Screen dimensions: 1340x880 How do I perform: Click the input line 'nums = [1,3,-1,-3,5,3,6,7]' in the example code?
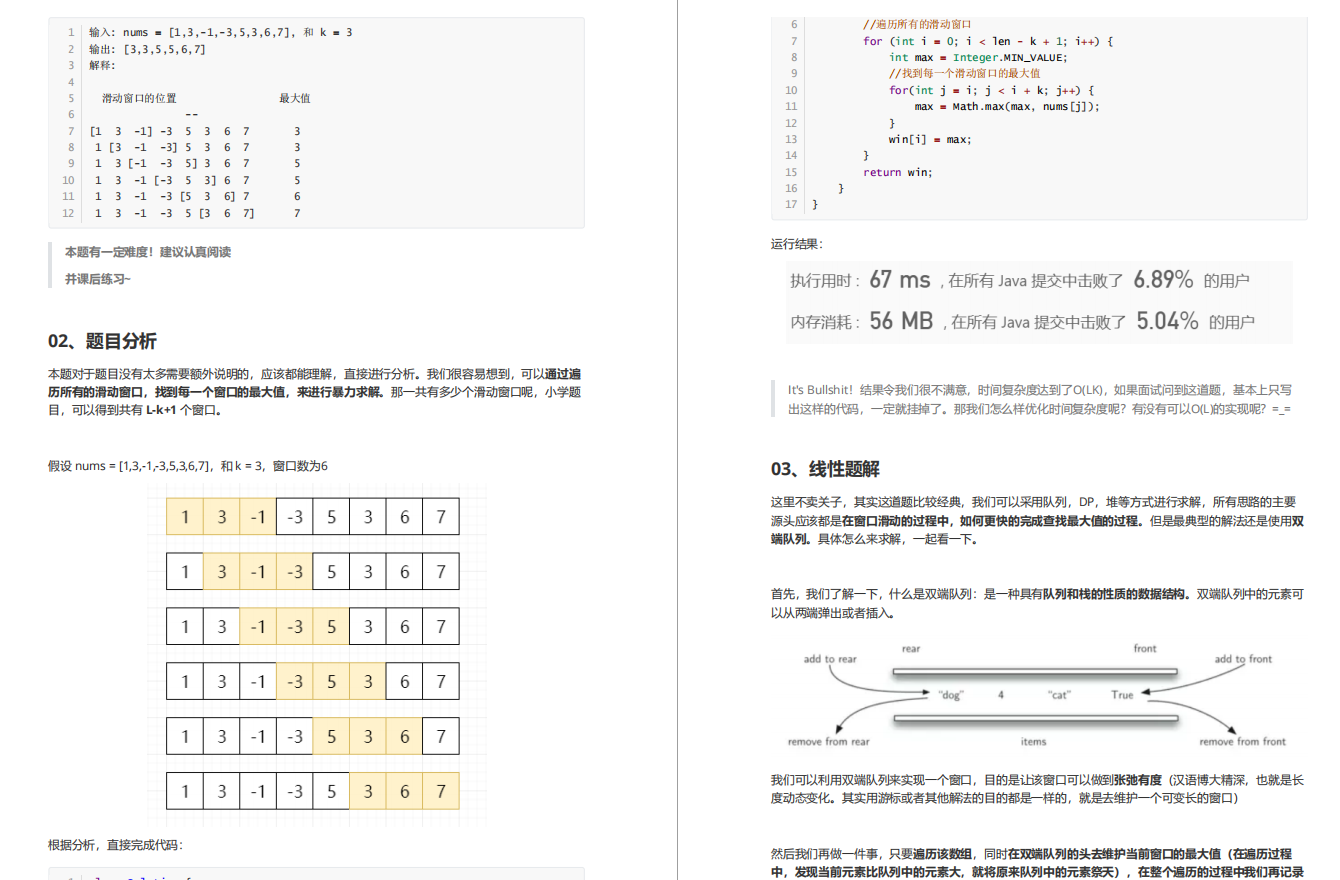(220, 33)
